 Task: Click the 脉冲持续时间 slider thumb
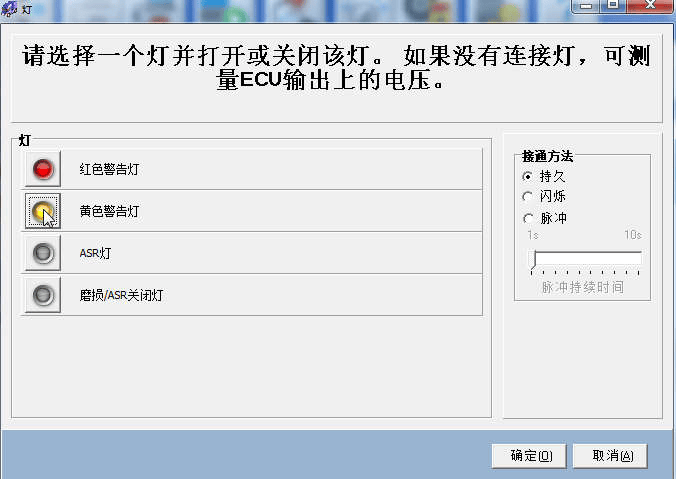(534, 259)
